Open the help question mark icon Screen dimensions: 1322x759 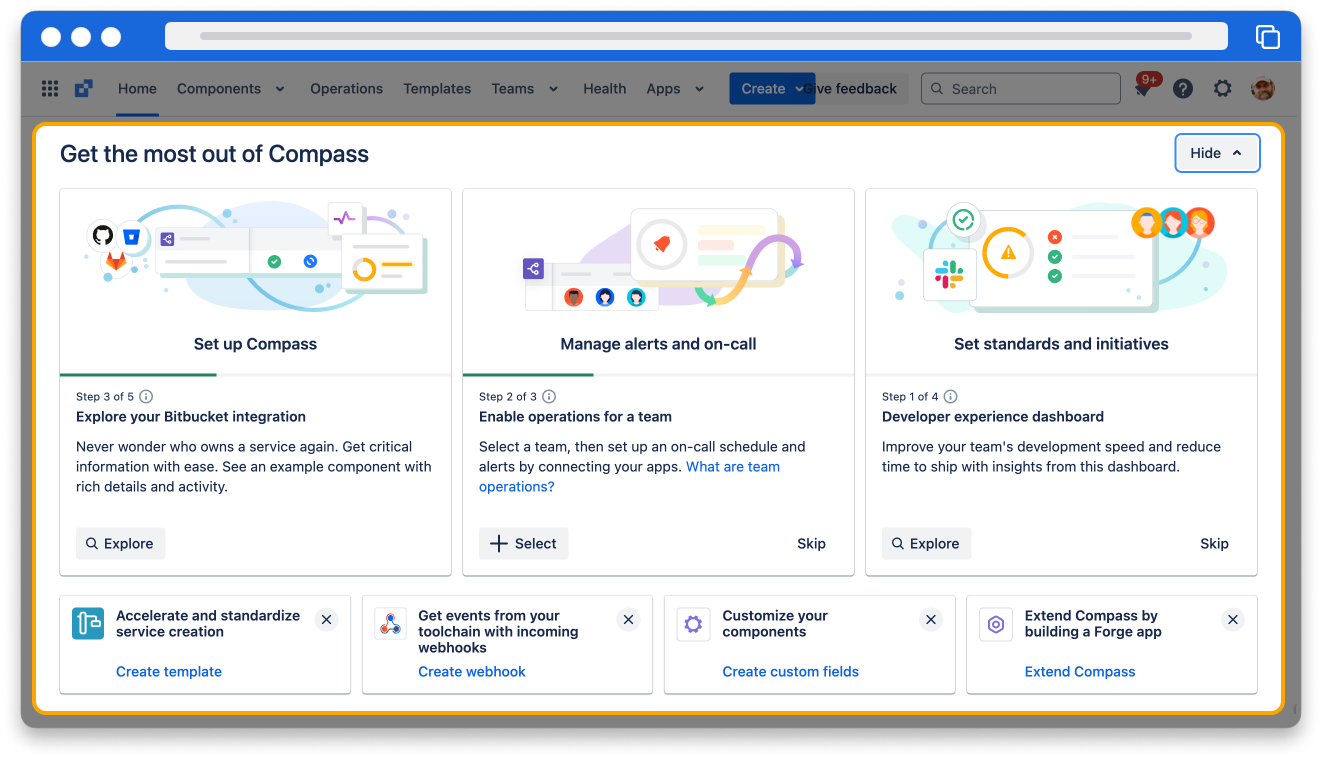point(1183,89)
